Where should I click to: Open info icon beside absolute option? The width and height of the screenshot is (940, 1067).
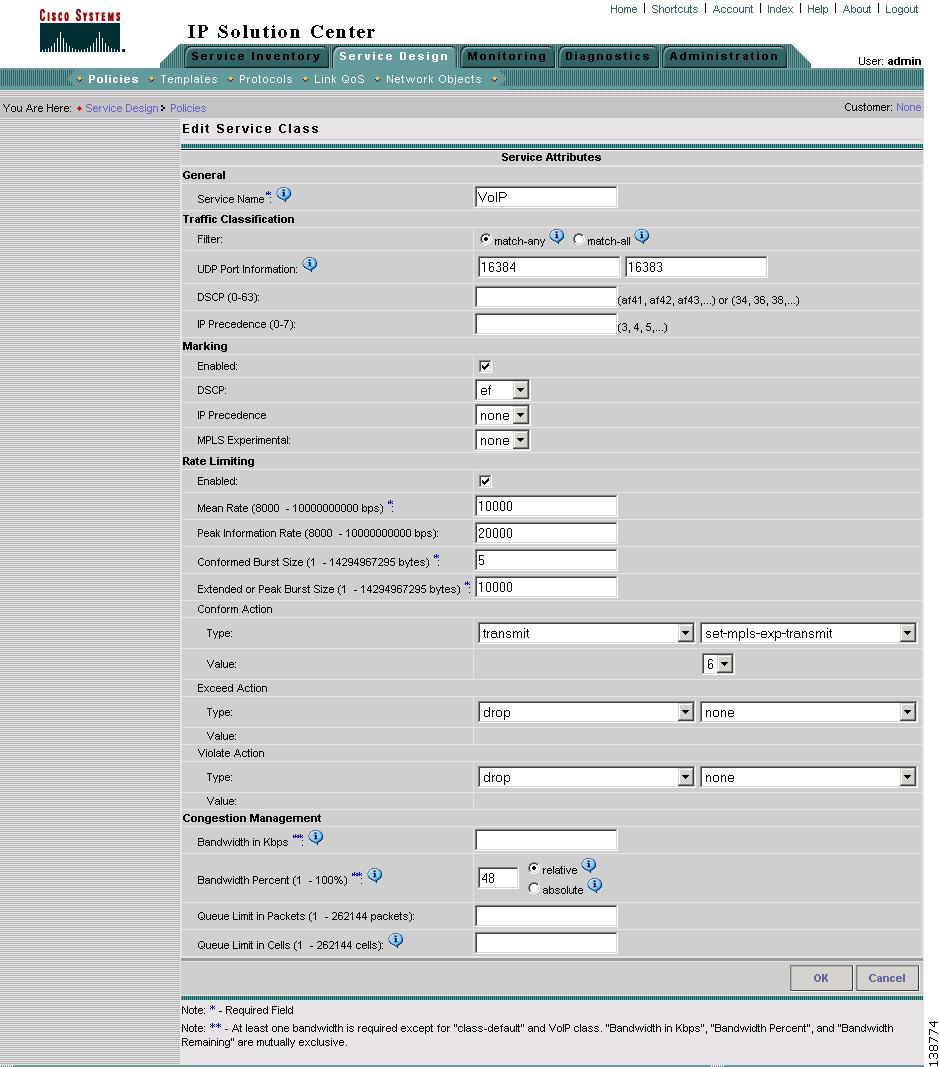coord(595,885)
